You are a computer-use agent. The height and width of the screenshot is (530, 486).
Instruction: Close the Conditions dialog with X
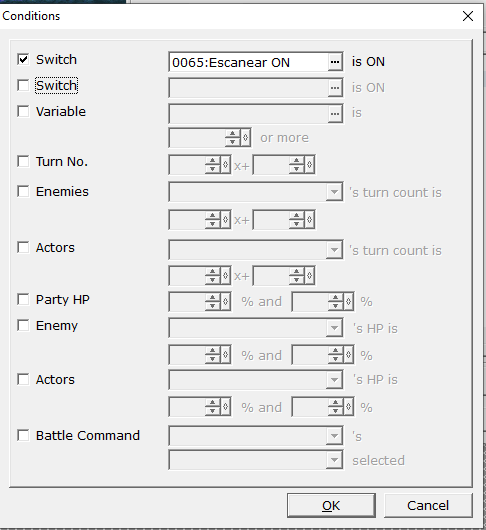pos(468,16)
